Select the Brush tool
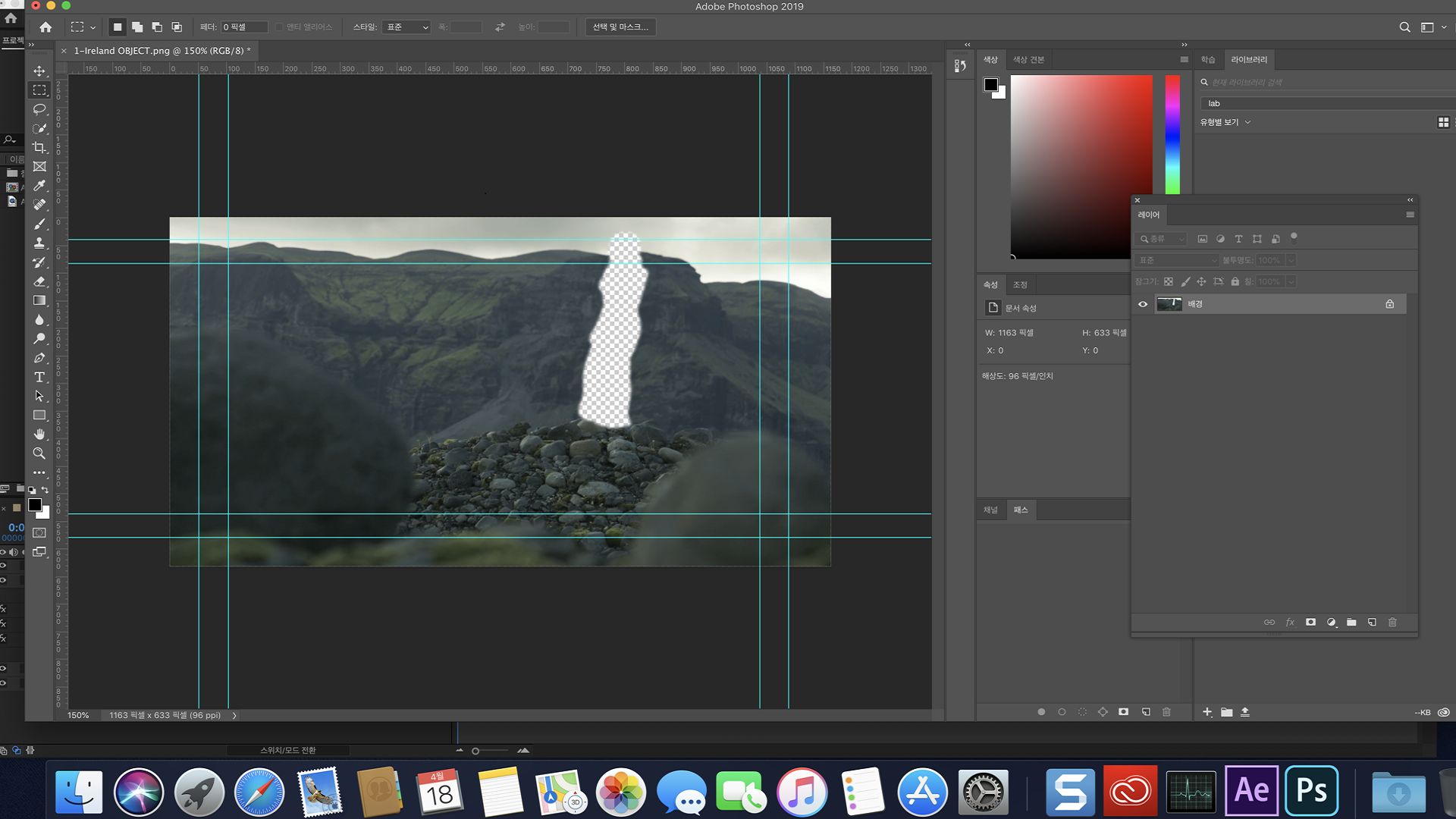Screen dimensions: 1456x819 (39, 224)
